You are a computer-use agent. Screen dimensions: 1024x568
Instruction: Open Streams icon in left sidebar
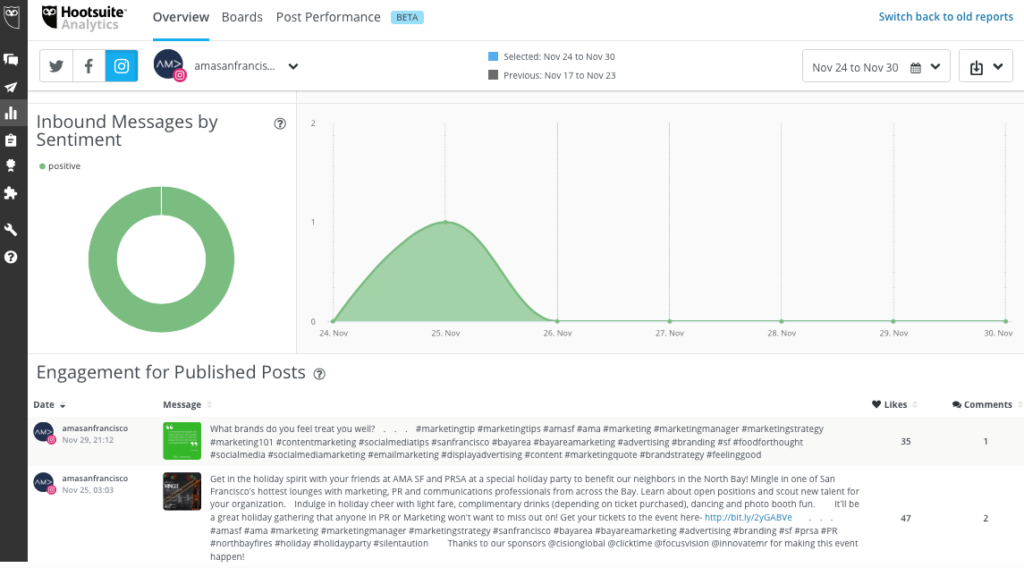11,59
